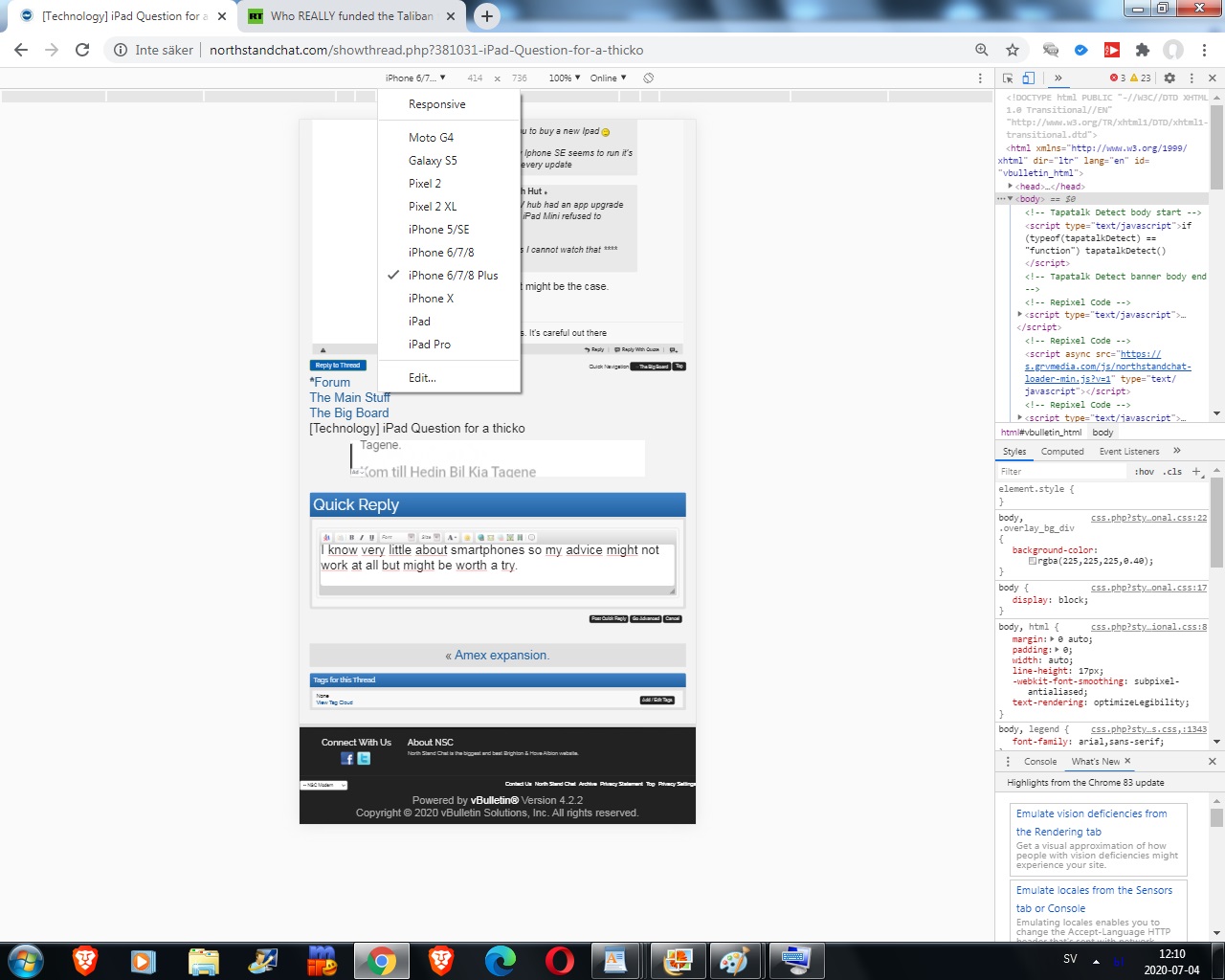Open Emulate vision deficiencies link
Image resolution: width=1225 pixels, height=980 pixels.
point(1091,822)
